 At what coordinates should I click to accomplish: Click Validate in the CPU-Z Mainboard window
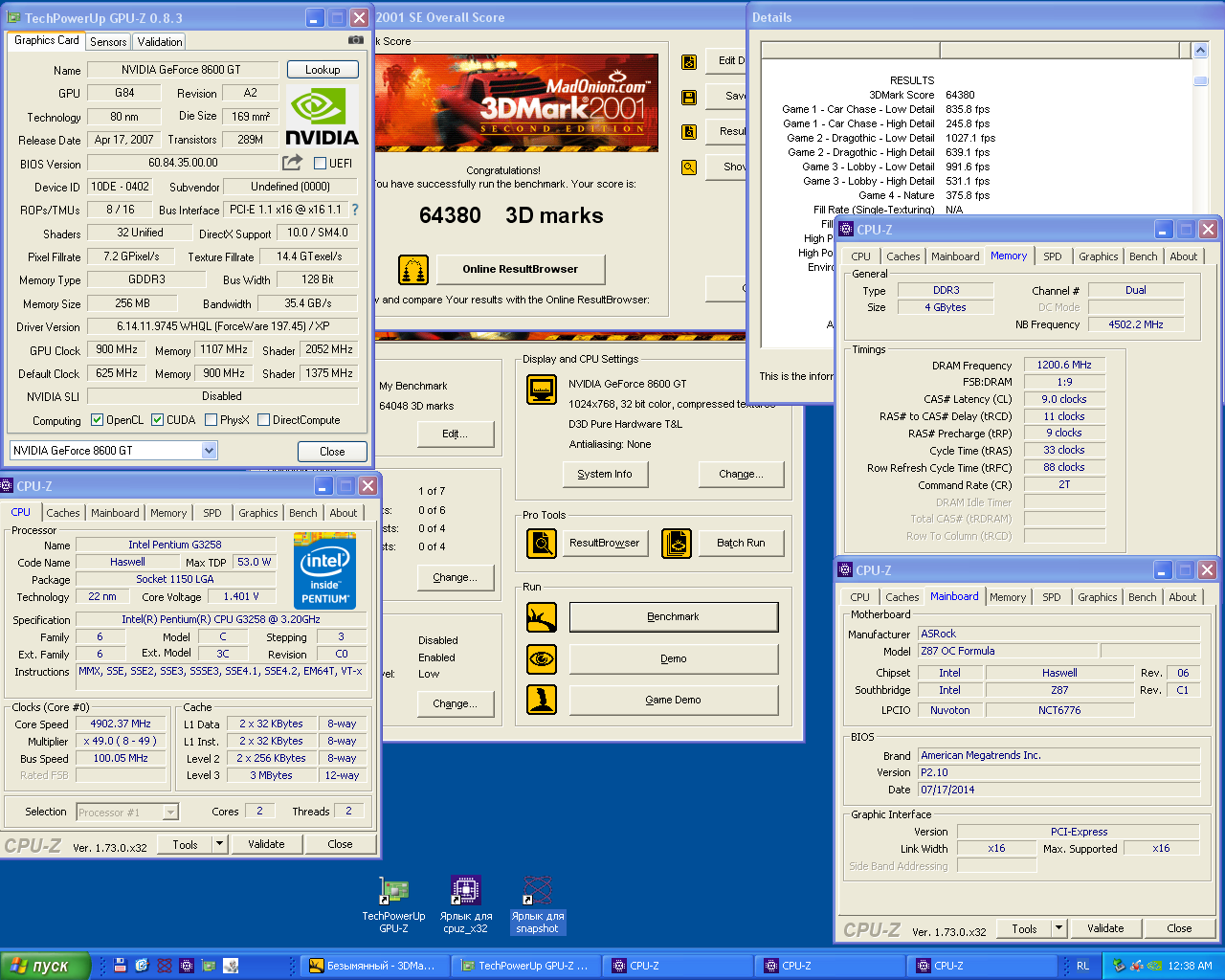pyautogui.click(x=1105, y=928)
